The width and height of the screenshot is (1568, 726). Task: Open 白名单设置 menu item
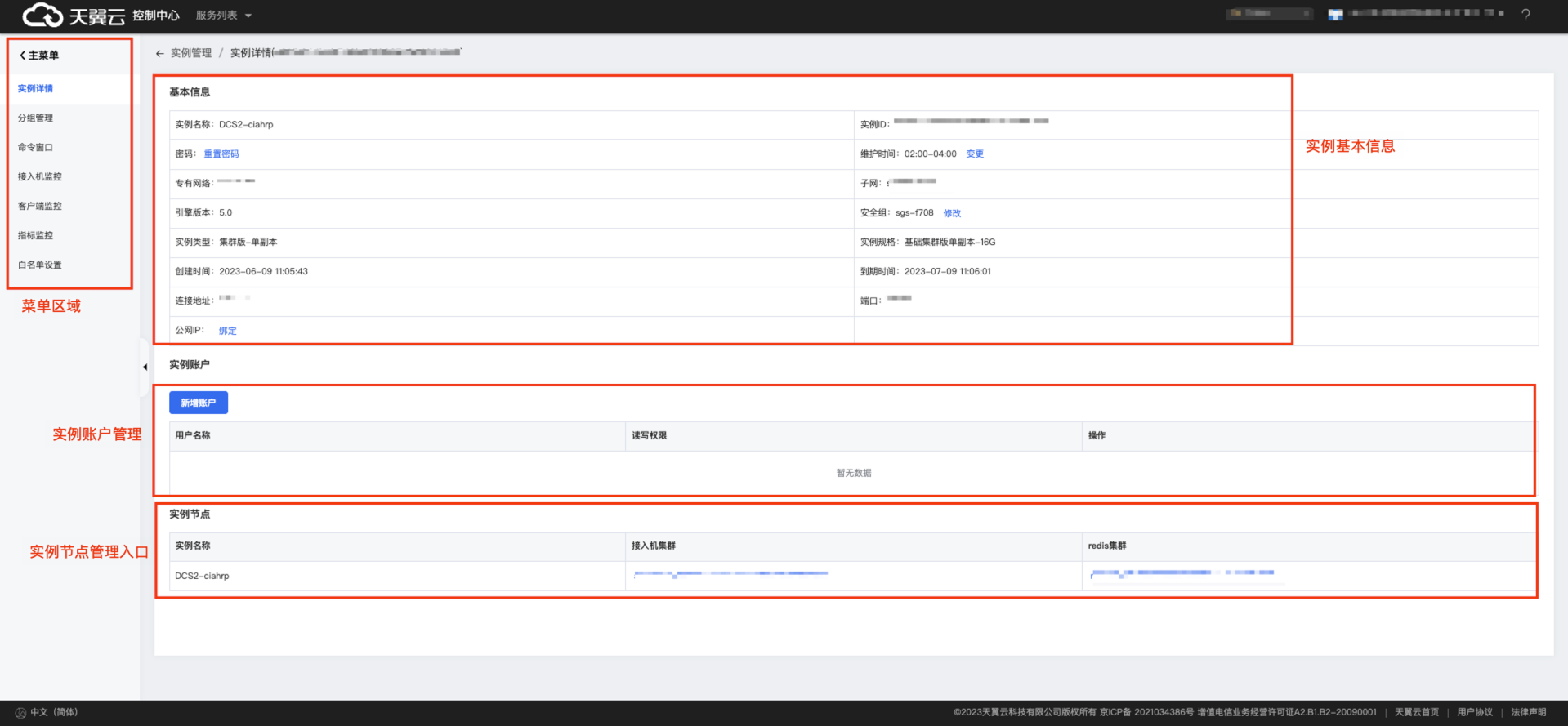[x=40, y=265]
